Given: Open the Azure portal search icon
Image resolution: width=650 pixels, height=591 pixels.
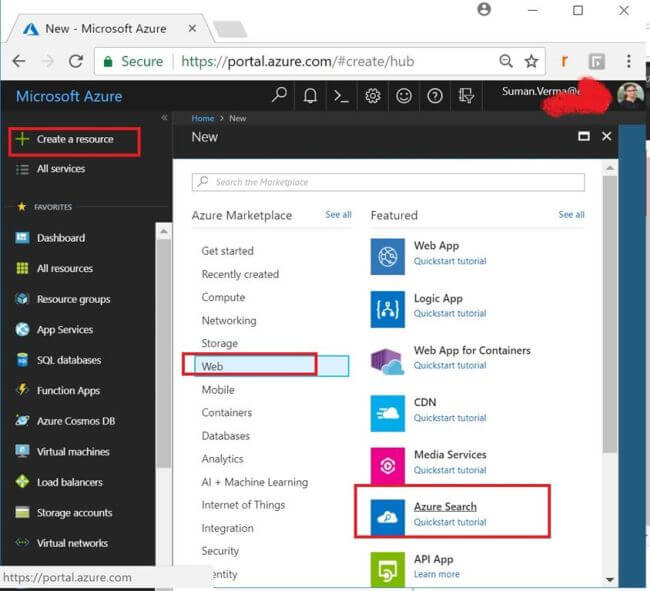Looking at the screenshot, I should (x=279, y=95).
